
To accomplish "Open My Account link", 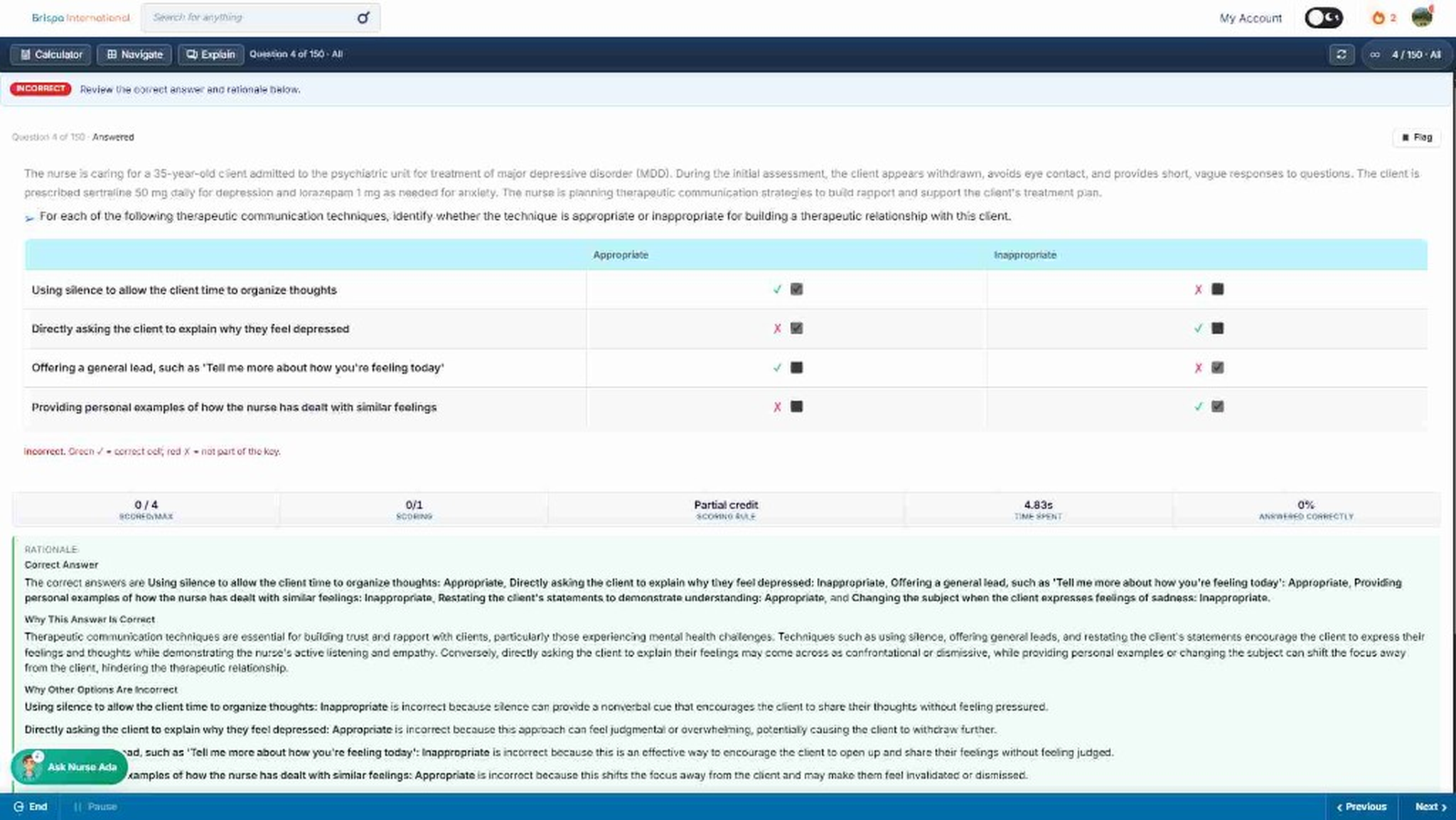I will click(1251, 18).
